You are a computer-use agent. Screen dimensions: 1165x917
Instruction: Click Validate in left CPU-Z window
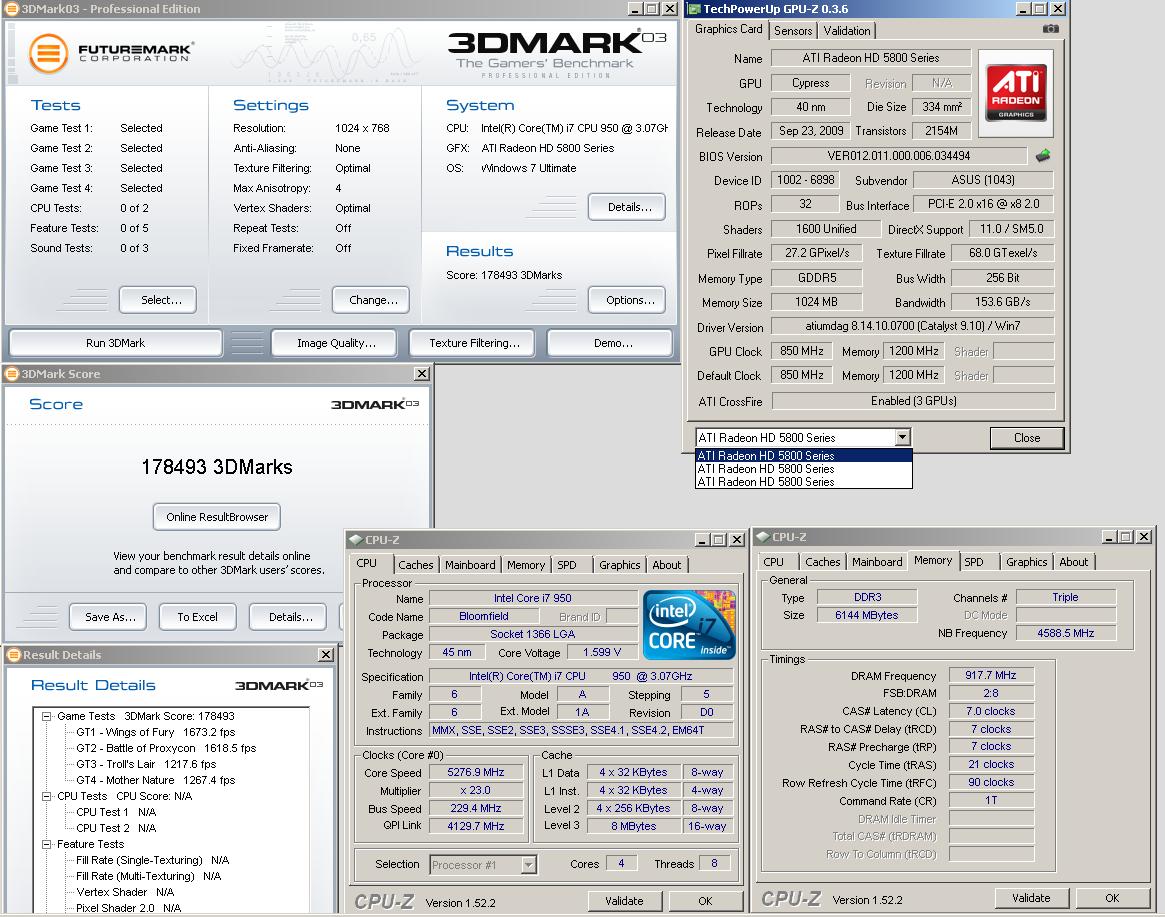623,901
